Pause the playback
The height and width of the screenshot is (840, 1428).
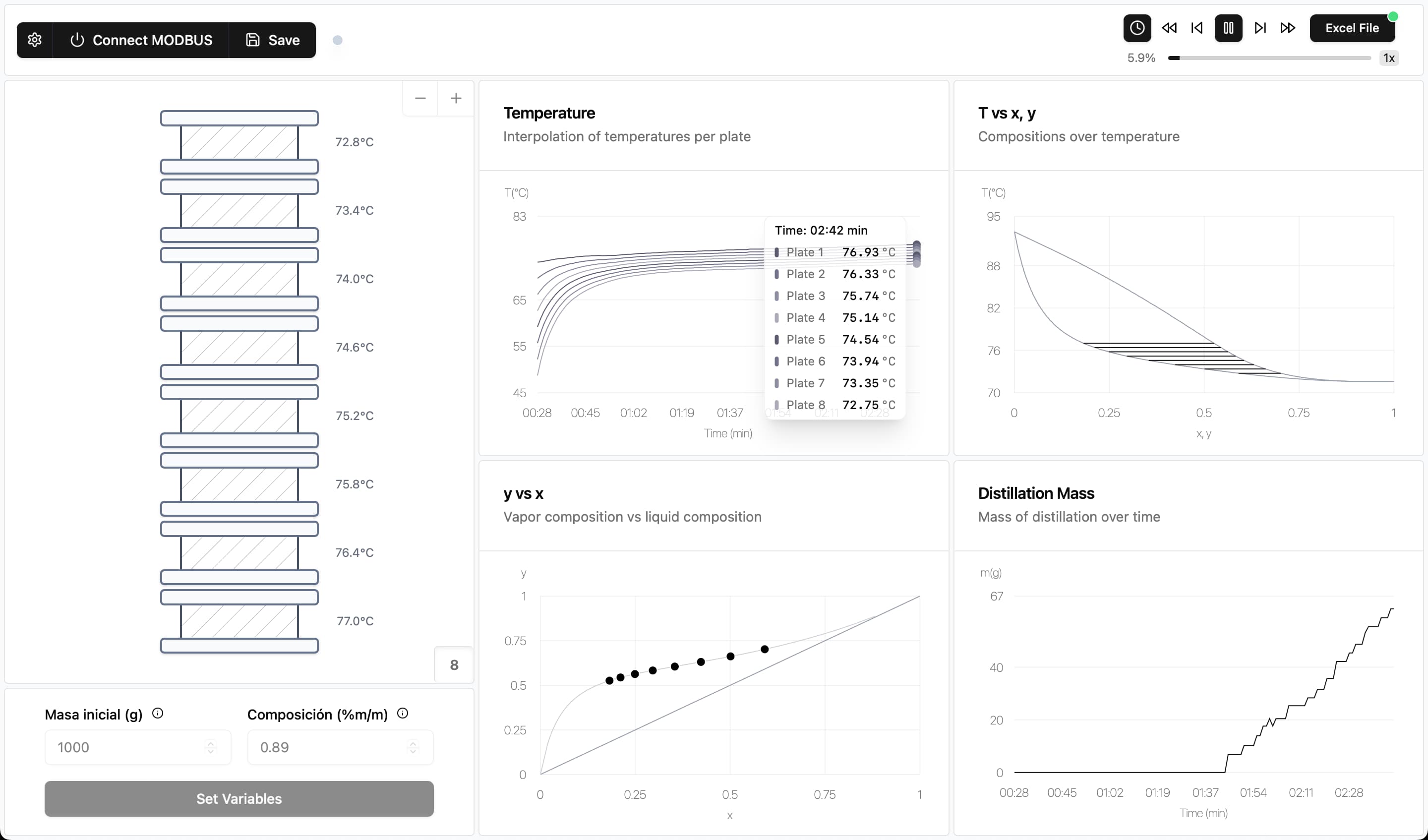coord(1228,28)
